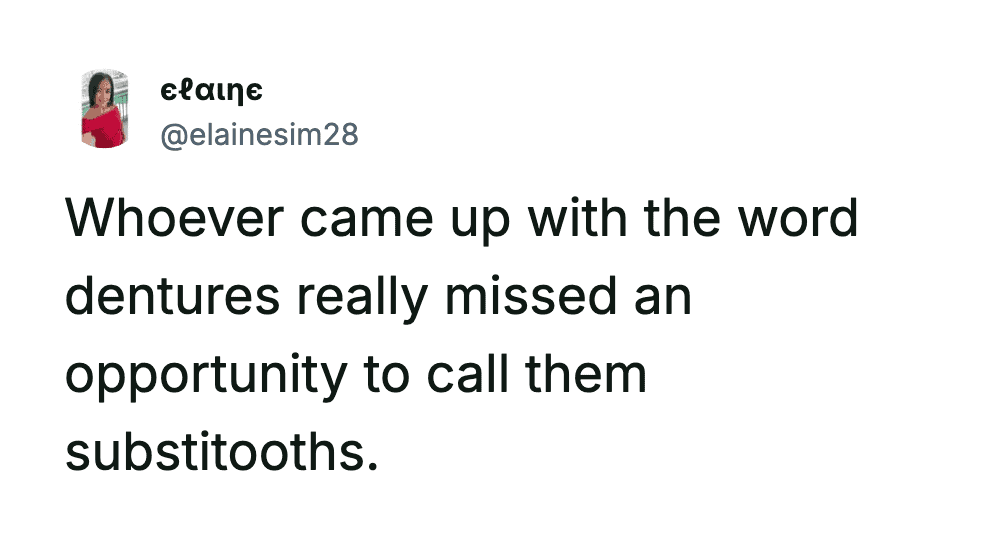Click the @elainesim28 handle
Viewport: 1000px width, 558px height.
click(x=259, y=134)
